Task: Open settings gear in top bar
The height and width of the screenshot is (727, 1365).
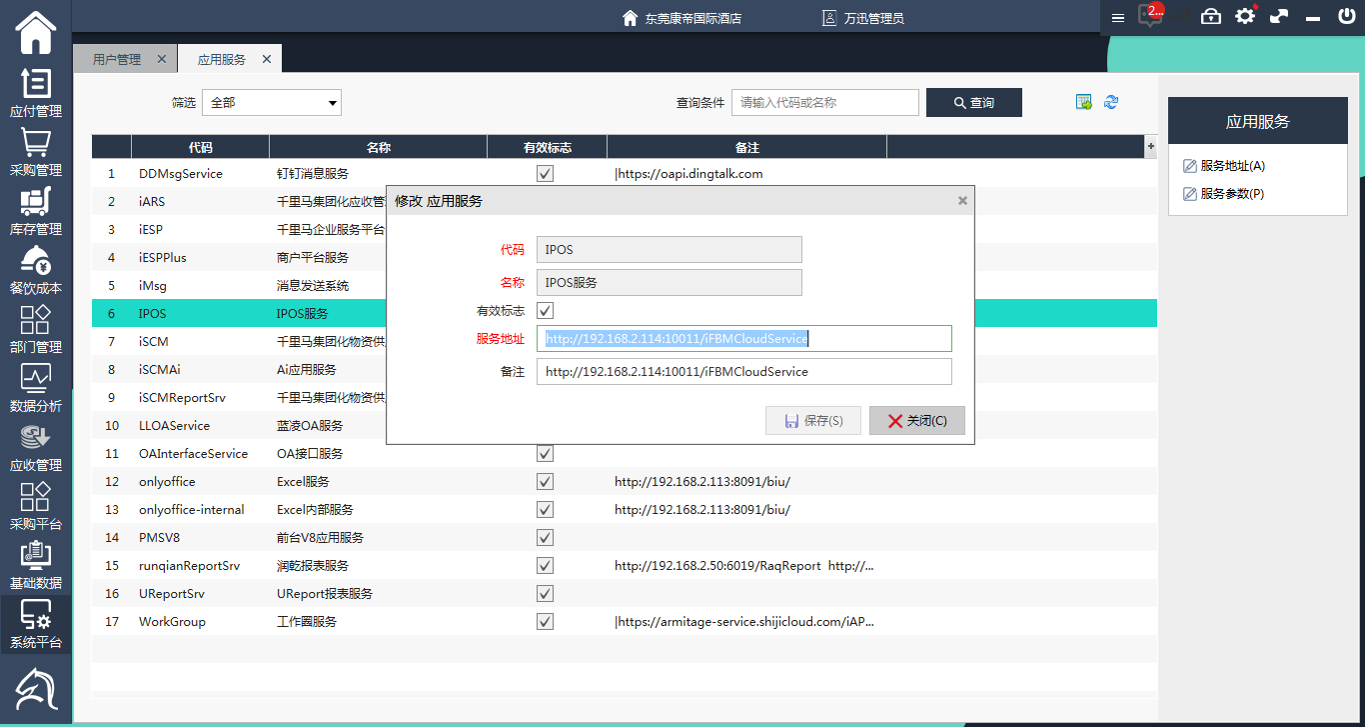Action: pyautogui.click(x=1244, y=17)
